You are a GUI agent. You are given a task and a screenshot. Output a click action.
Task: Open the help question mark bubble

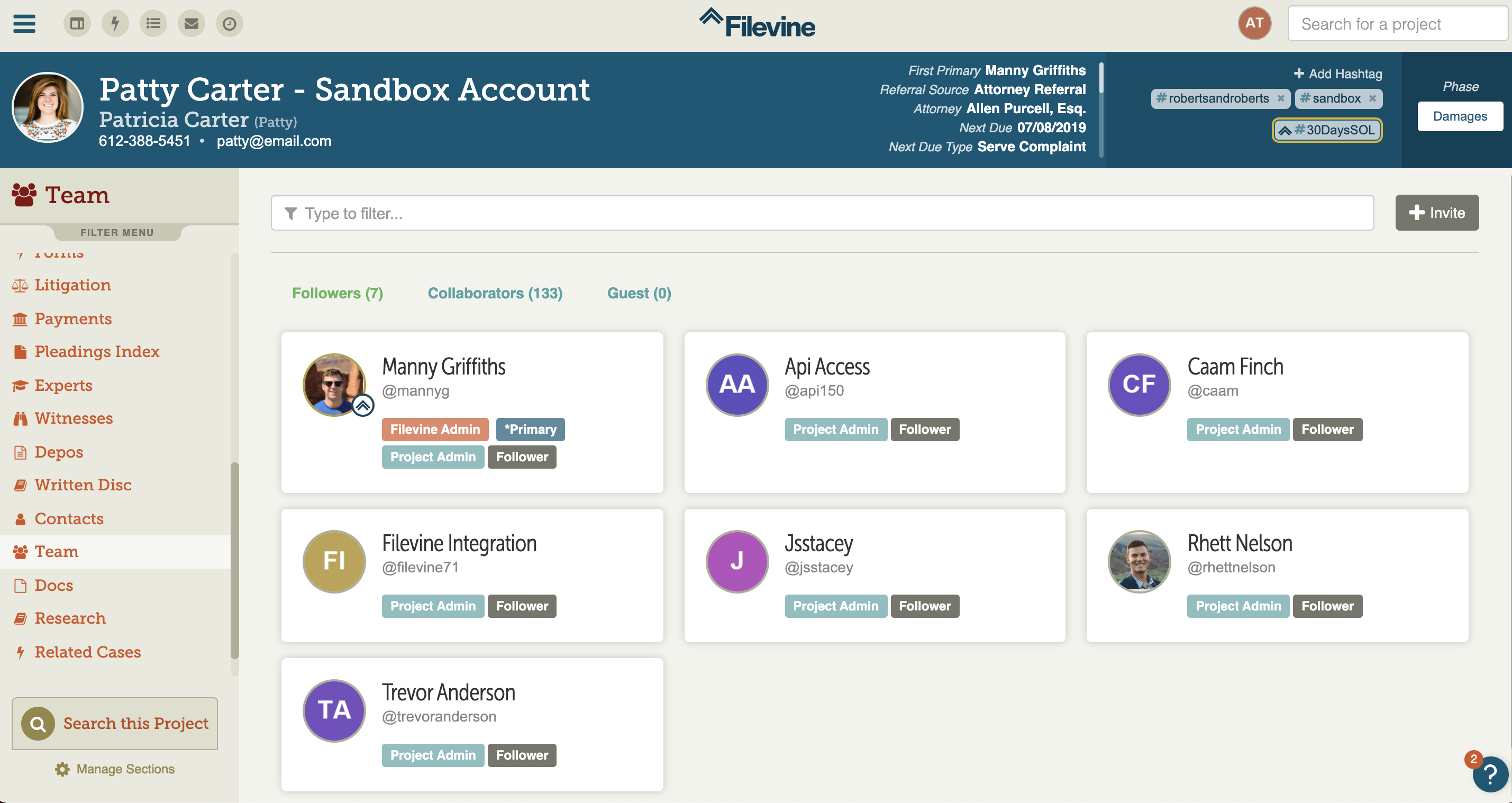tap(1490, 774)
